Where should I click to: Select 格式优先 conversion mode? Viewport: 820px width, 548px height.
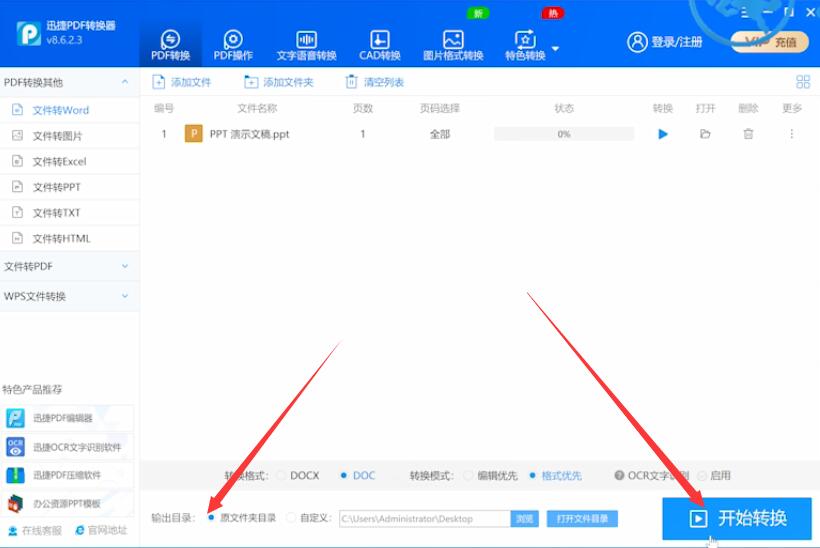coord(532,475)
